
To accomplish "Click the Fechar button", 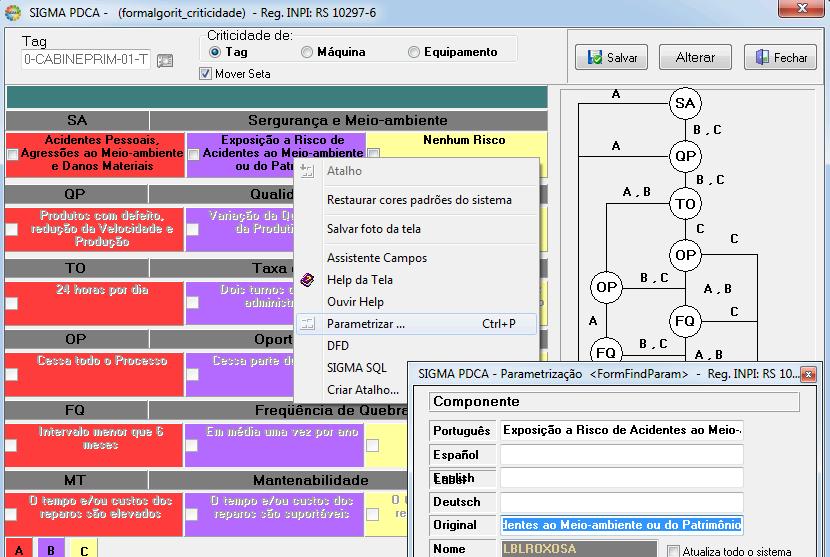I will coord(781,57).
